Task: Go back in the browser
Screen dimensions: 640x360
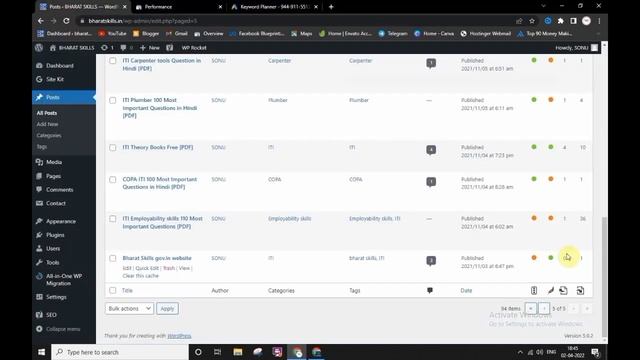Action: [x=40, y=21]
